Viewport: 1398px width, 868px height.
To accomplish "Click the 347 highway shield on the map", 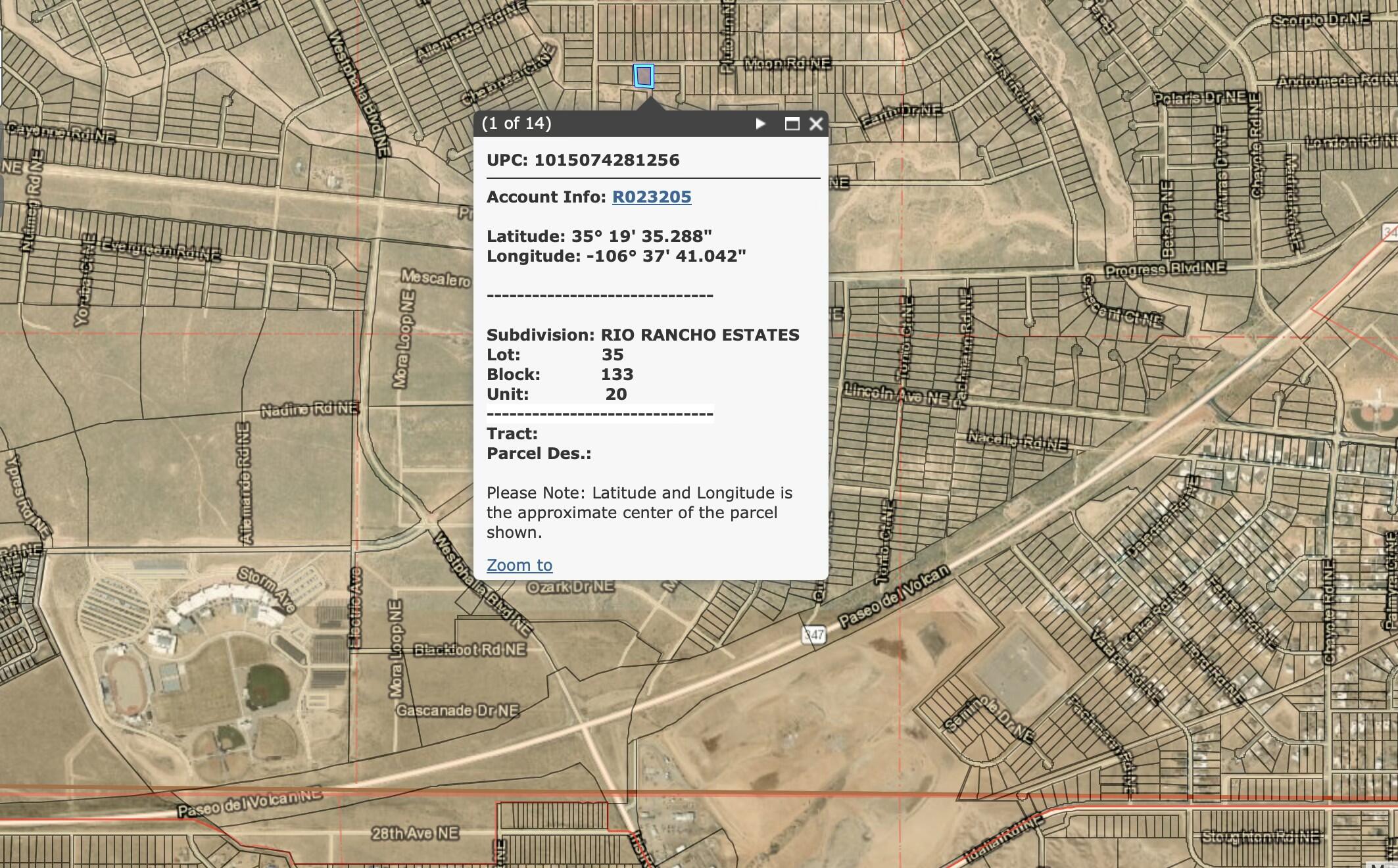I will click(x=813, y=635).
